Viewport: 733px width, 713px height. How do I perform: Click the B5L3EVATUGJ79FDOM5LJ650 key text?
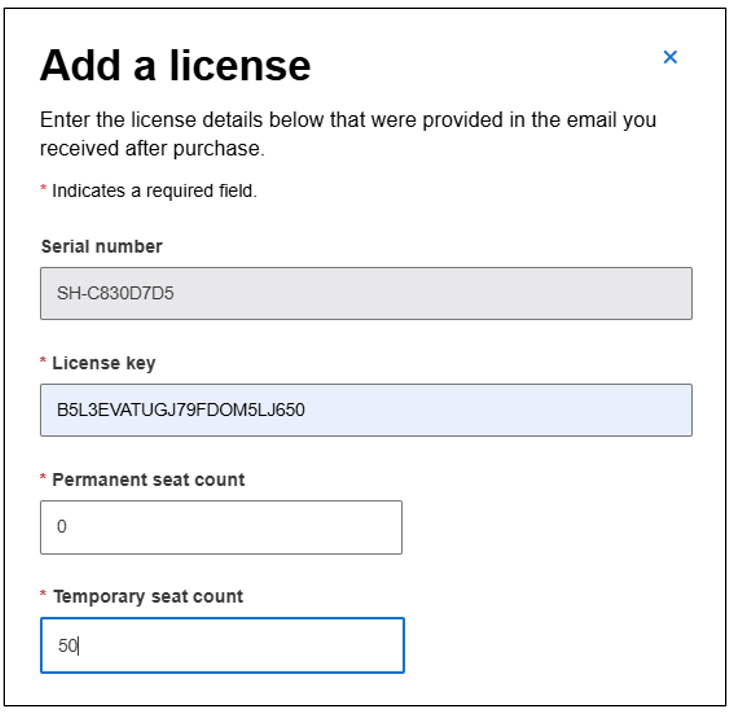(x=180, y=410)
